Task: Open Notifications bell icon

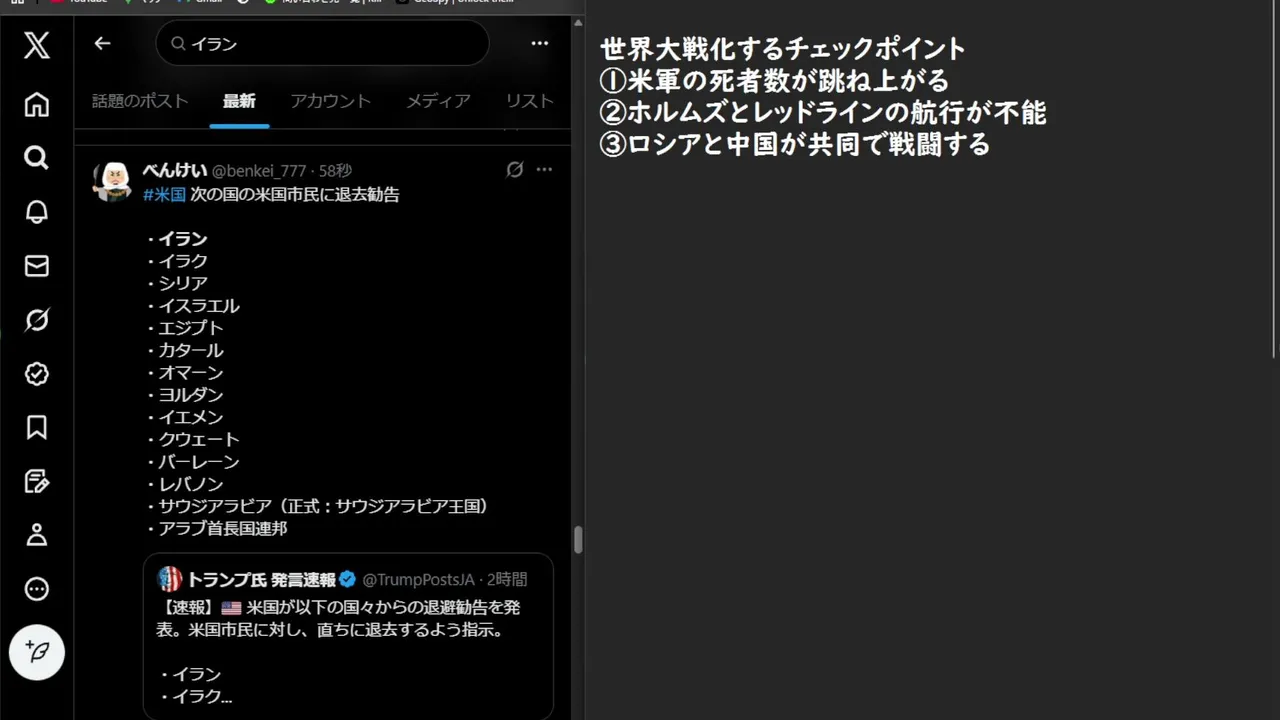Action: point(37,212)
